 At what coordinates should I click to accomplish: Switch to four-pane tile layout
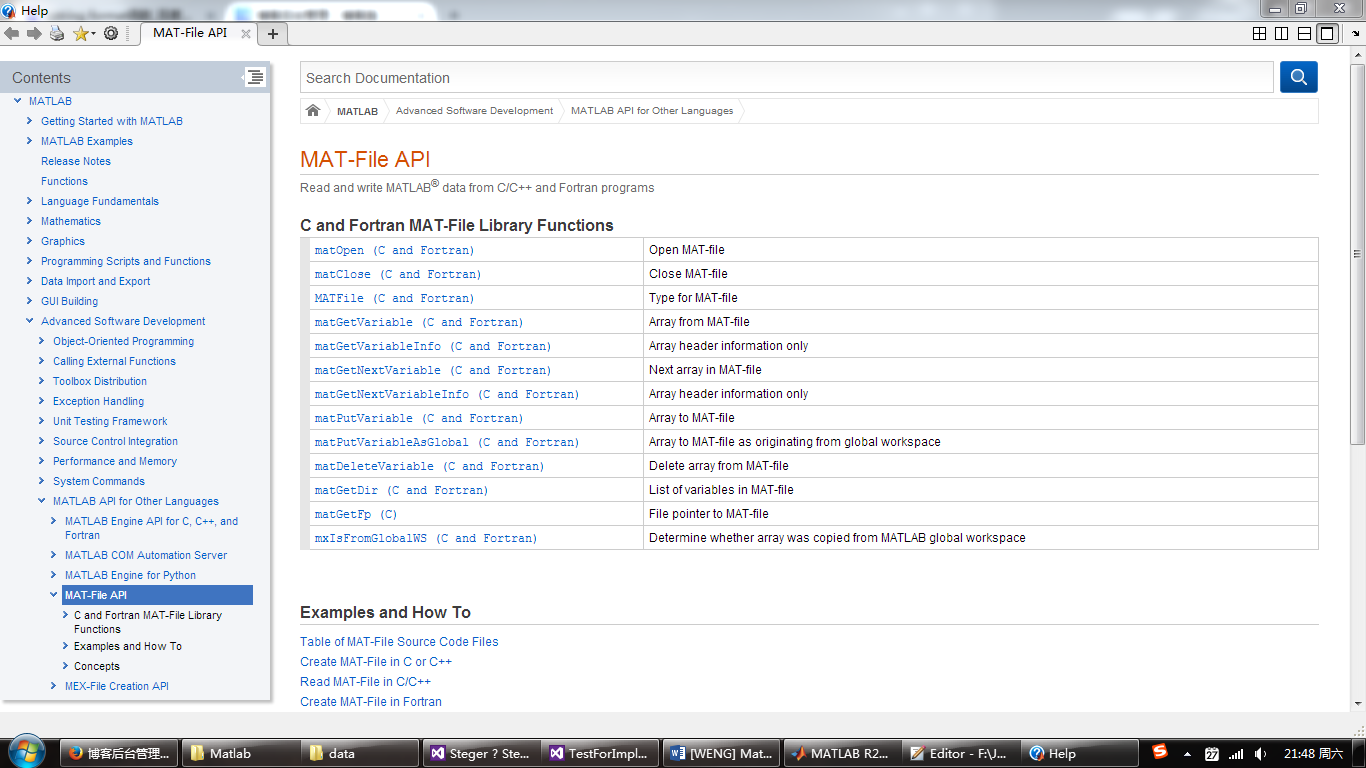coord(1260,33)
